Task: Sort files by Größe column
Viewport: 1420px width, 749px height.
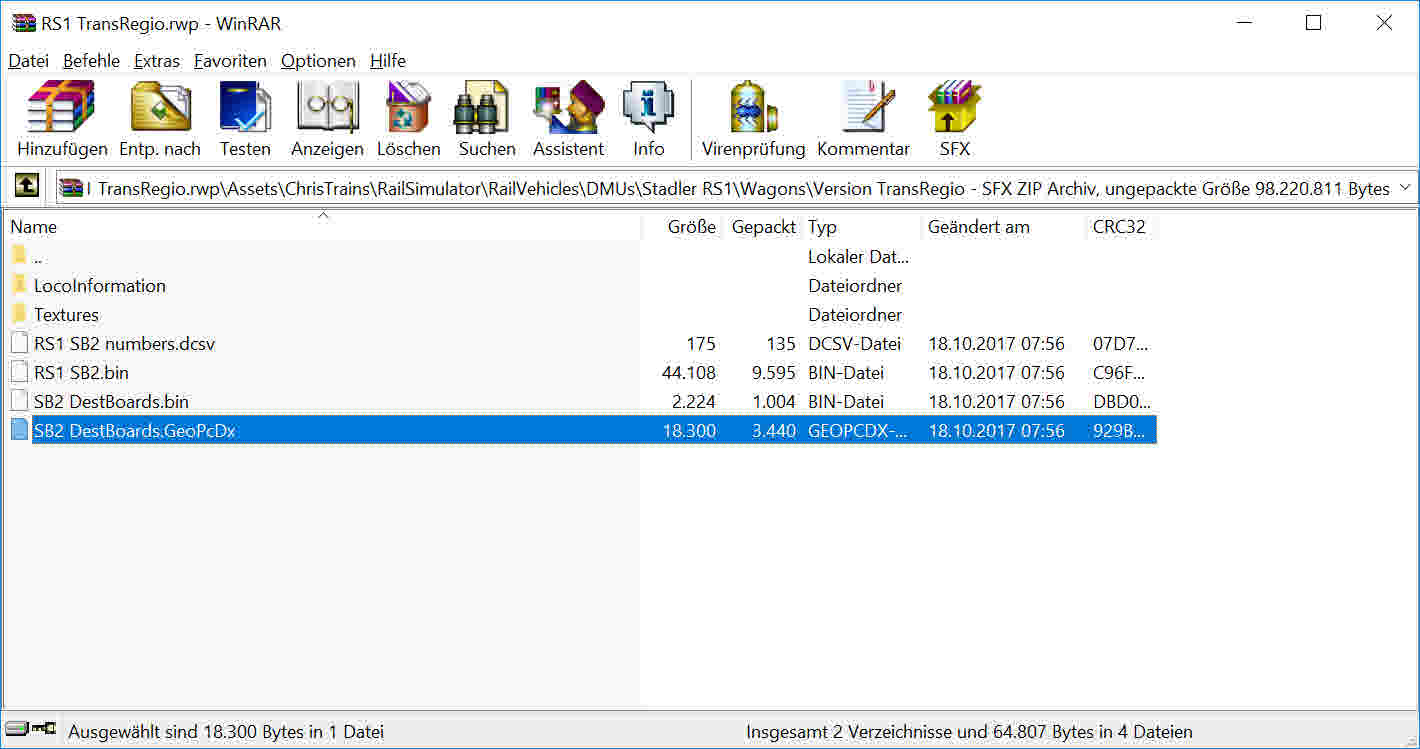Action: (x=691, y=227)
